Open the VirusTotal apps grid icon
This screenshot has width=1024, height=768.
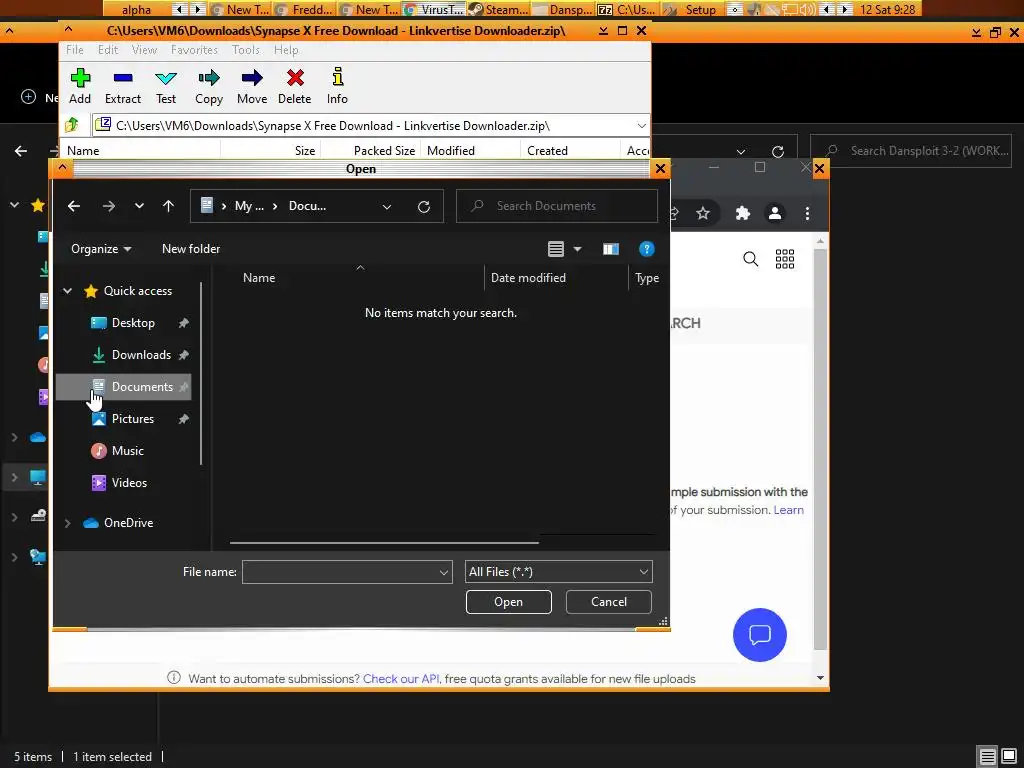(x=785, y=259)
